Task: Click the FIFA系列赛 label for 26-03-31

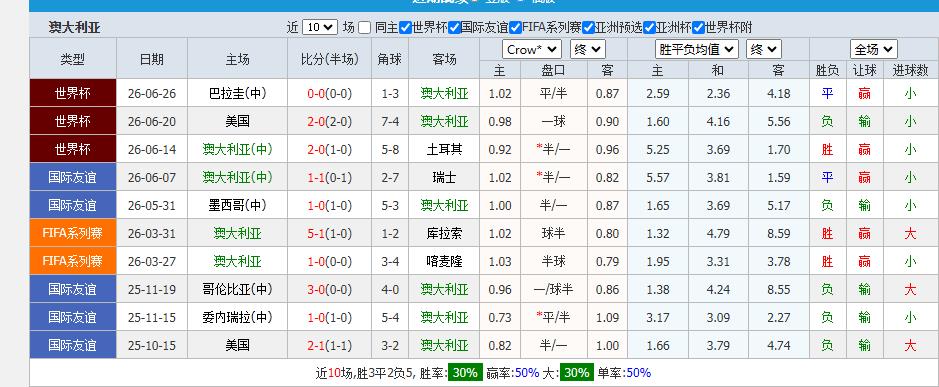Action: (72, 233)
